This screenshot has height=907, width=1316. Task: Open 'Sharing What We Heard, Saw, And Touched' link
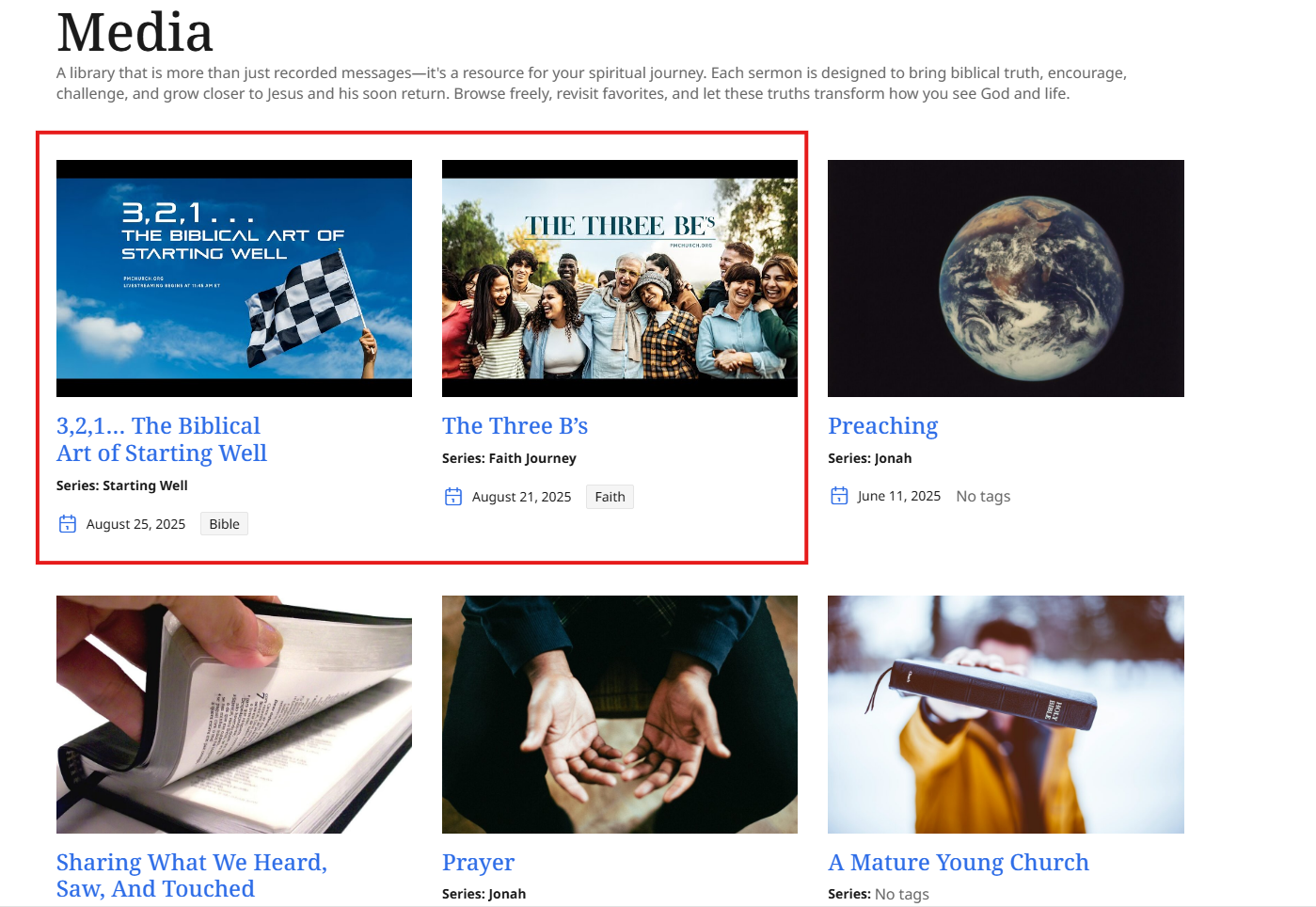[192, 876]
